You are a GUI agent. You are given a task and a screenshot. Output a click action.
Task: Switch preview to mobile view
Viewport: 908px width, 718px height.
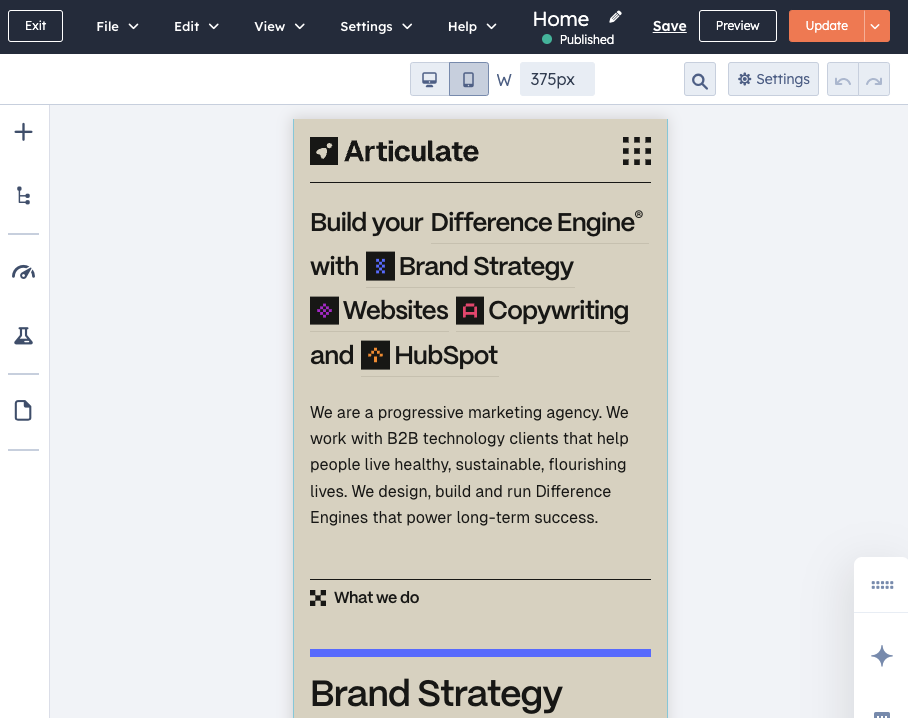(x=468, y=78)
